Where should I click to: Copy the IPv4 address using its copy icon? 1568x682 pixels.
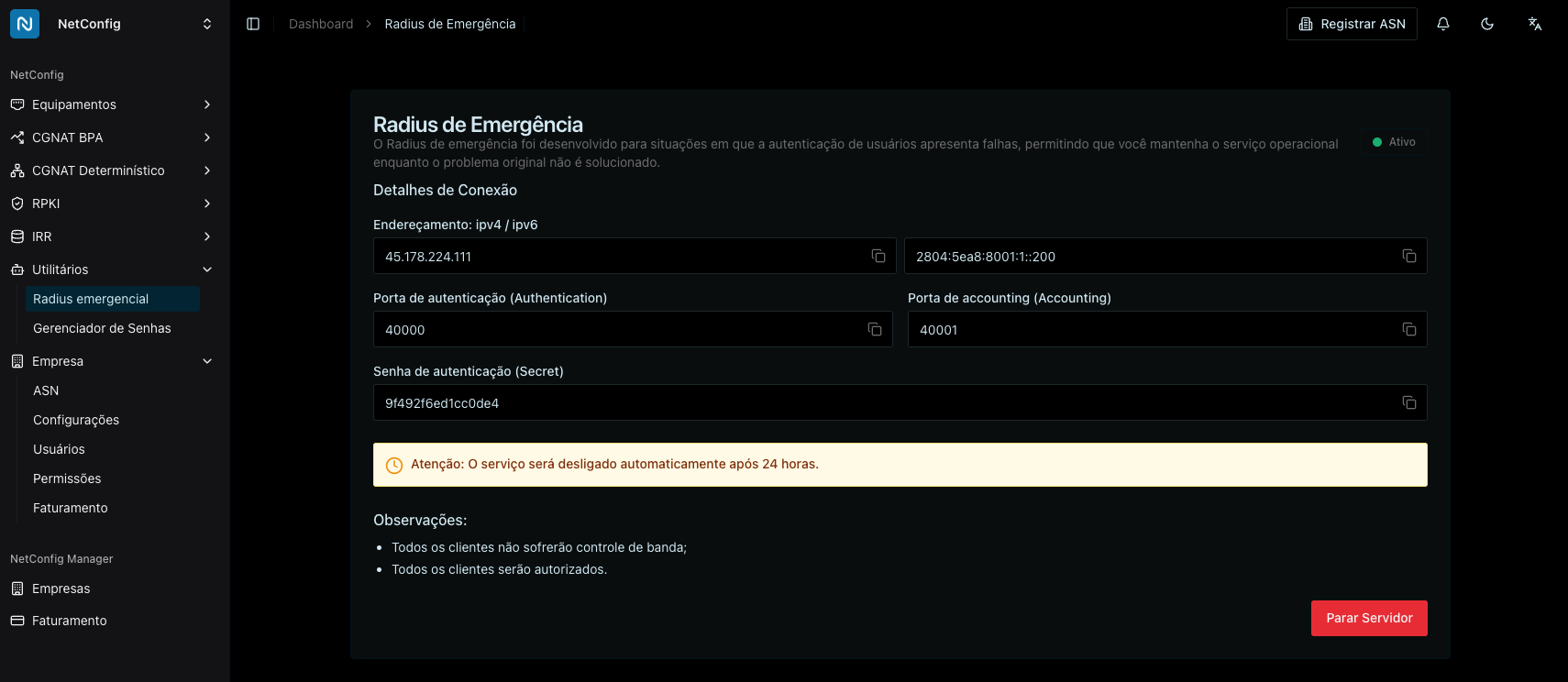click(878, 256)
